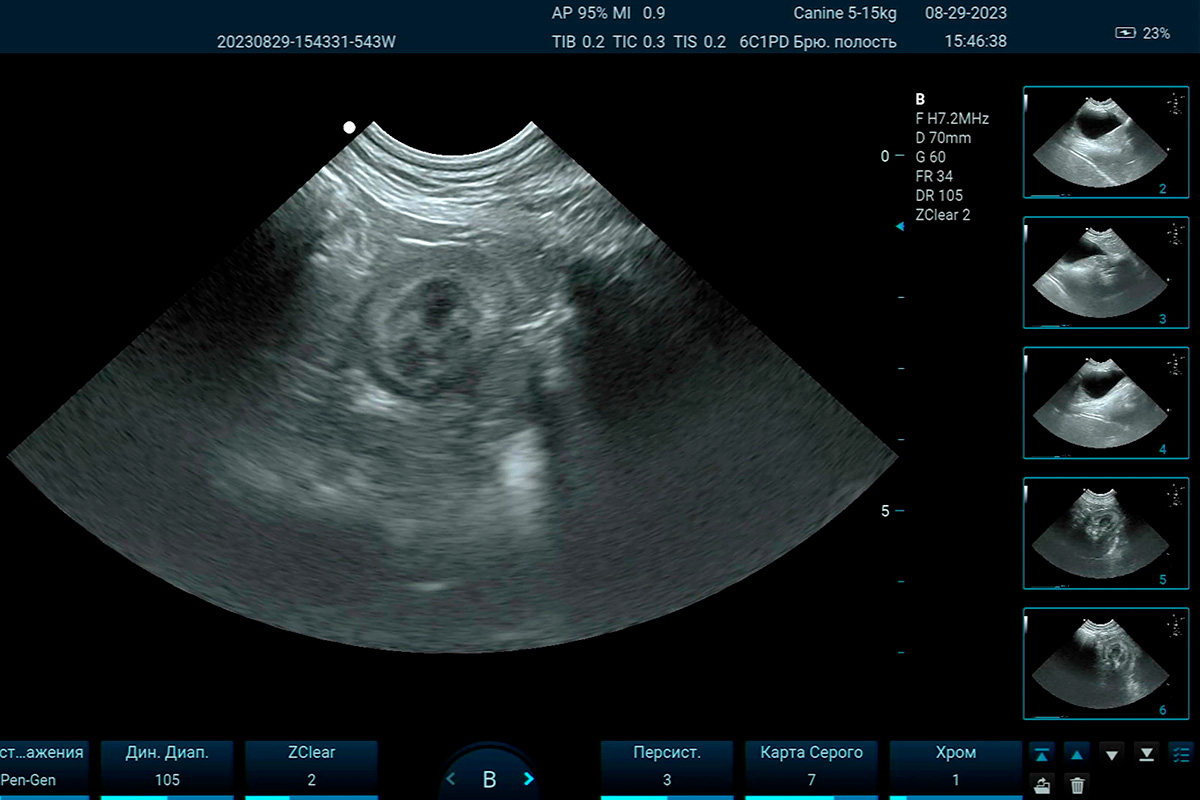The width and height of the screenshot is (1200, 800).
Task: Delete selected image with trash icon
Action: click(x=1077, y=785)
